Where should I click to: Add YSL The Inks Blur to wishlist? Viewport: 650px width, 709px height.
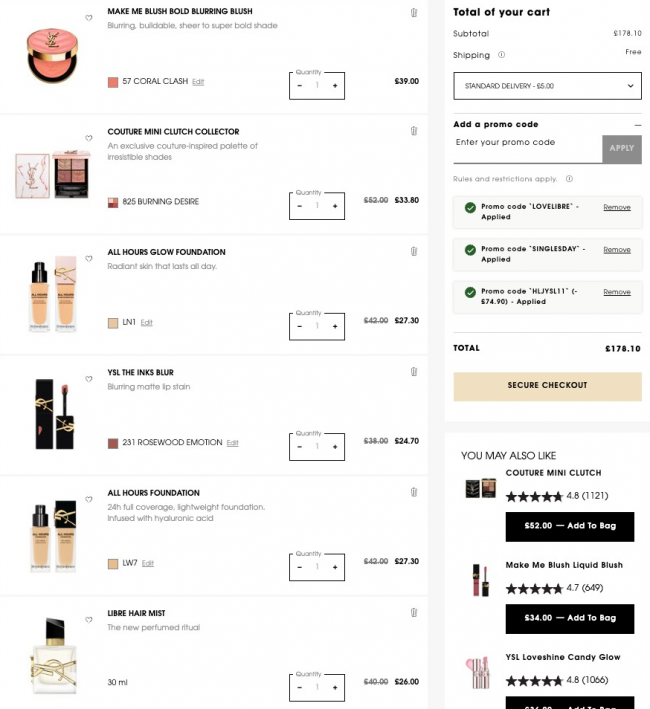pos(89,379)
